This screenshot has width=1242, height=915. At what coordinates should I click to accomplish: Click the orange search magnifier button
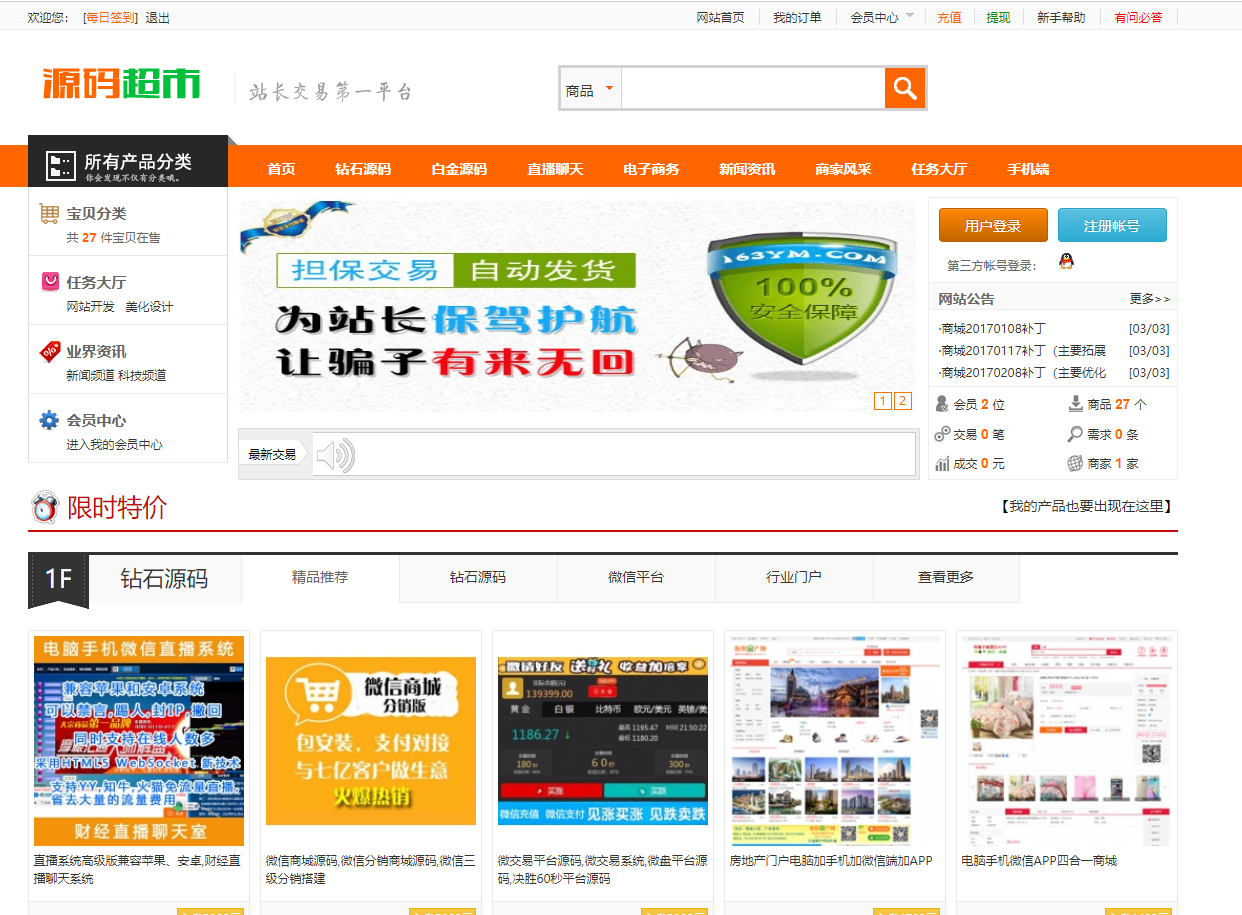tap(905, 88)
